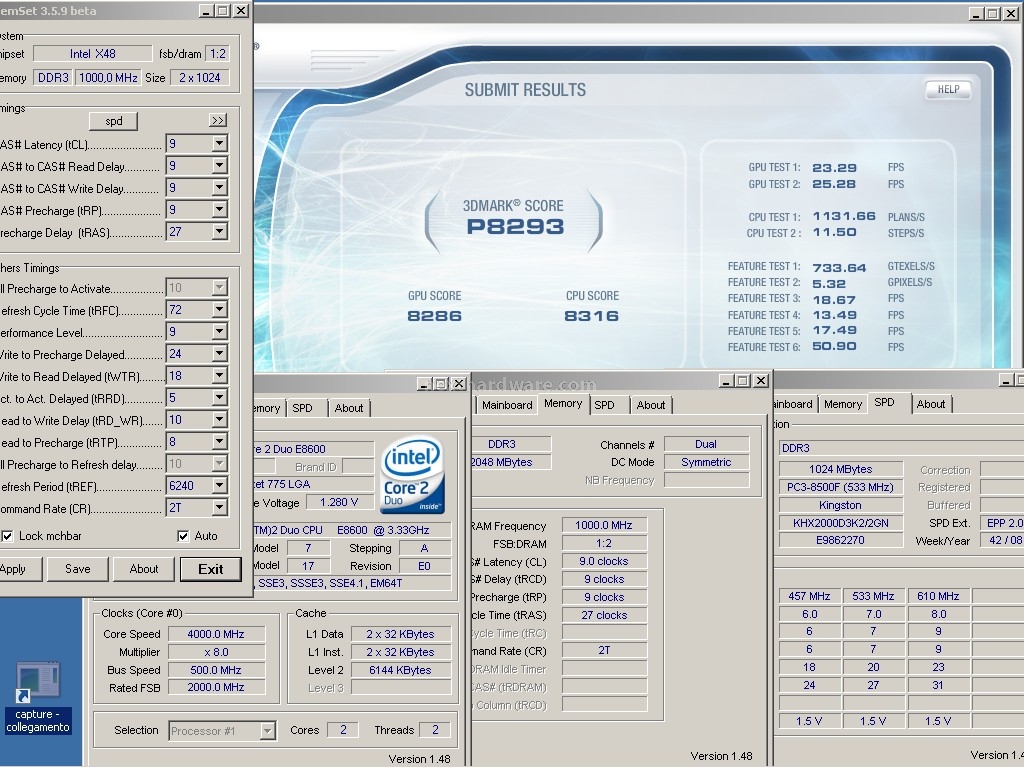Open SPD tab in the RAM Frequency CPU-Z window

point(605,405)
